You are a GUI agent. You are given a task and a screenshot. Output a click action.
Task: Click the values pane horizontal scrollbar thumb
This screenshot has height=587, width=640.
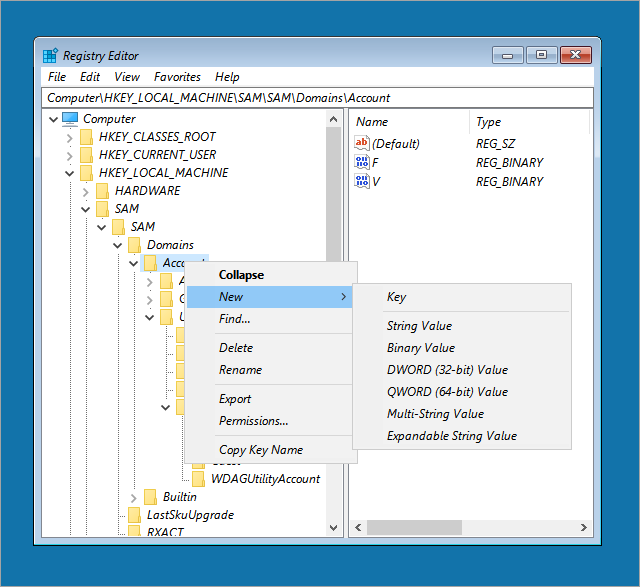coord(414,527)
